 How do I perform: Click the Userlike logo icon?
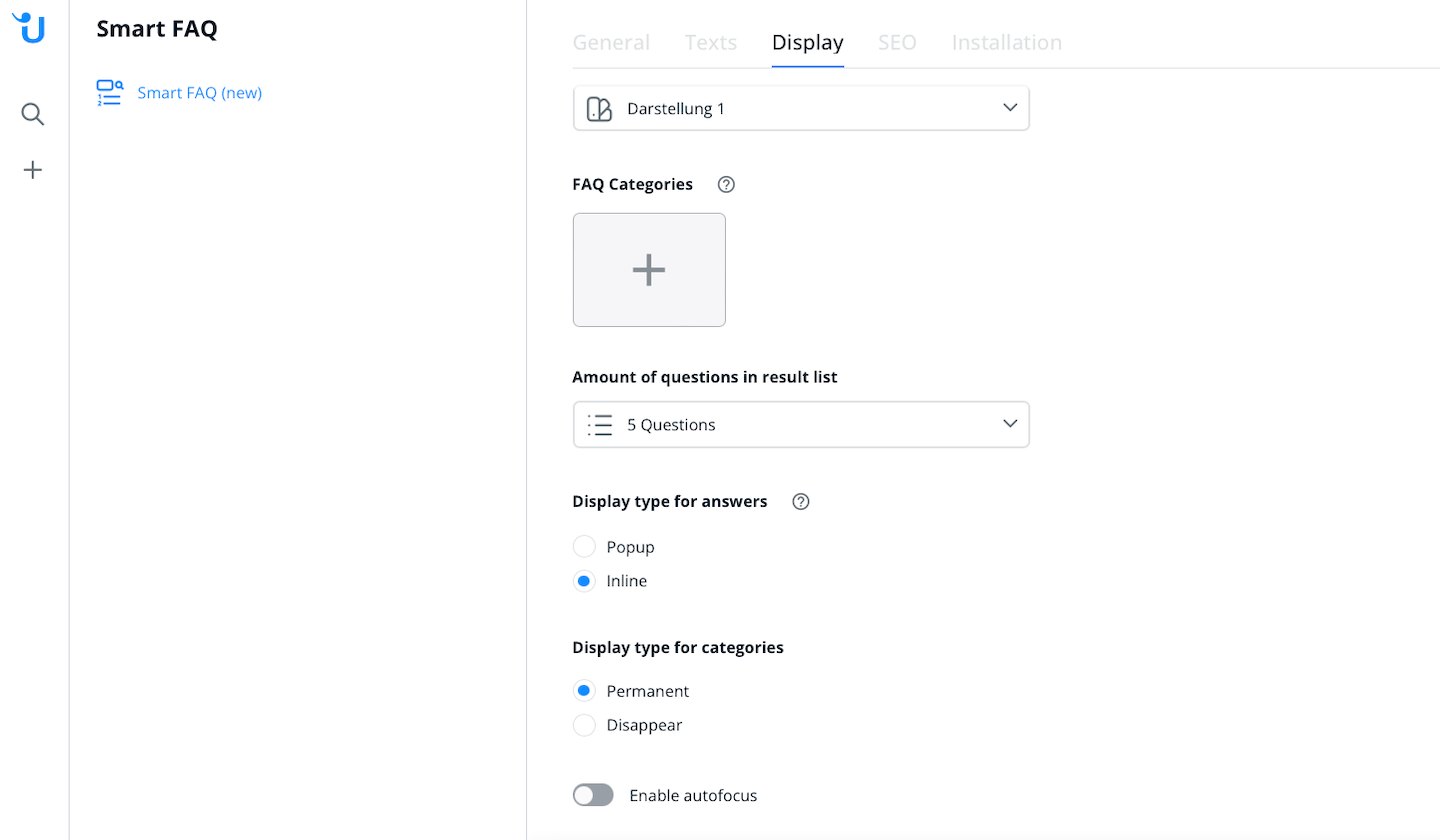(33, 28)
